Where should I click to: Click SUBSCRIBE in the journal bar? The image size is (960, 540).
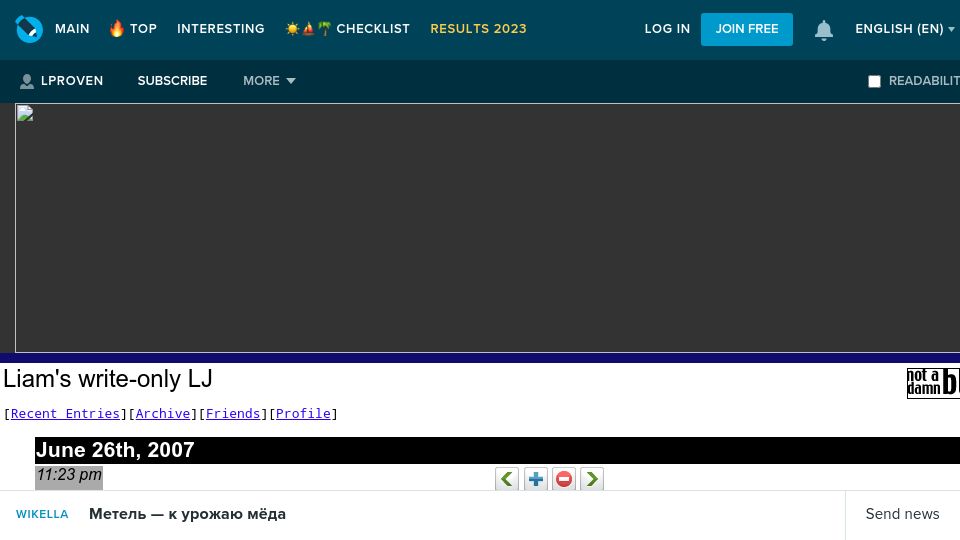(x=172, y=81)
